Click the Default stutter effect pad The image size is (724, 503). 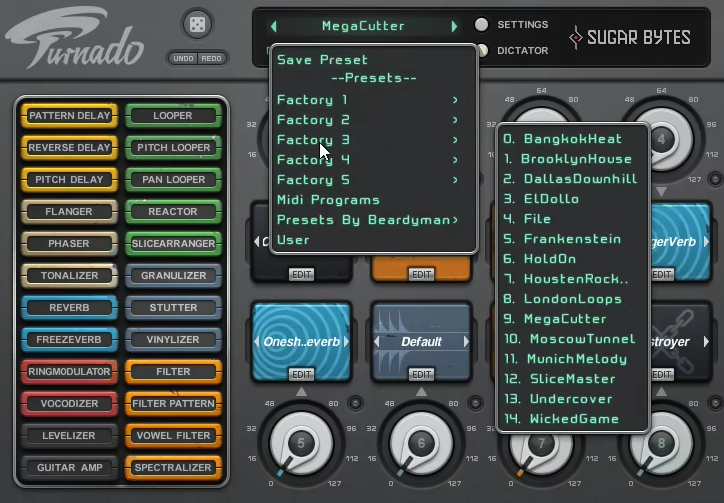(422, 342)
